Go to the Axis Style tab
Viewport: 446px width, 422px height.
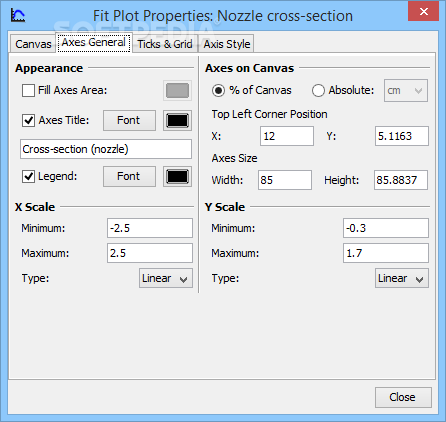coord(227,44)
